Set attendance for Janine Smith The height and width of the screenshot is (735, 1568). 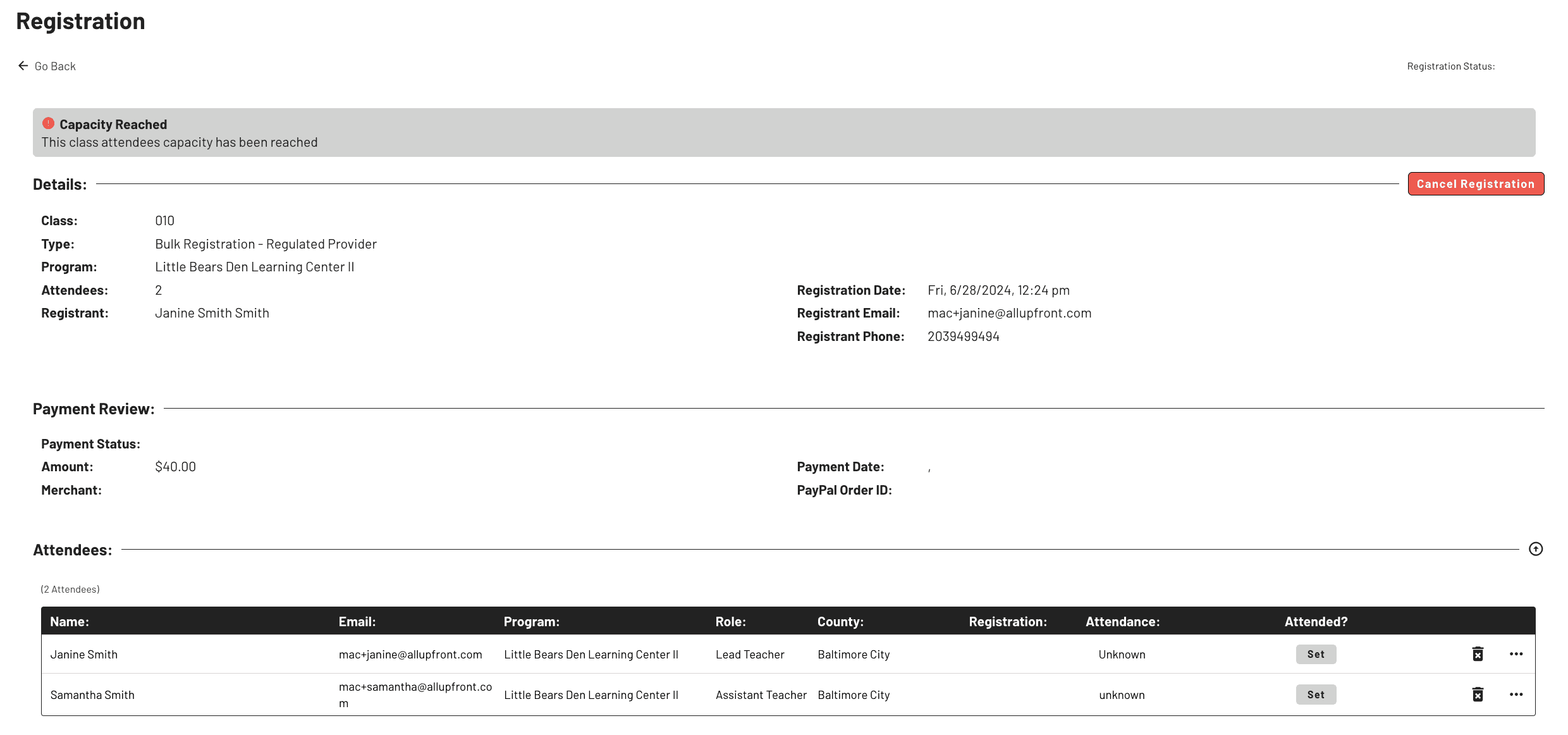(1316, 654)
